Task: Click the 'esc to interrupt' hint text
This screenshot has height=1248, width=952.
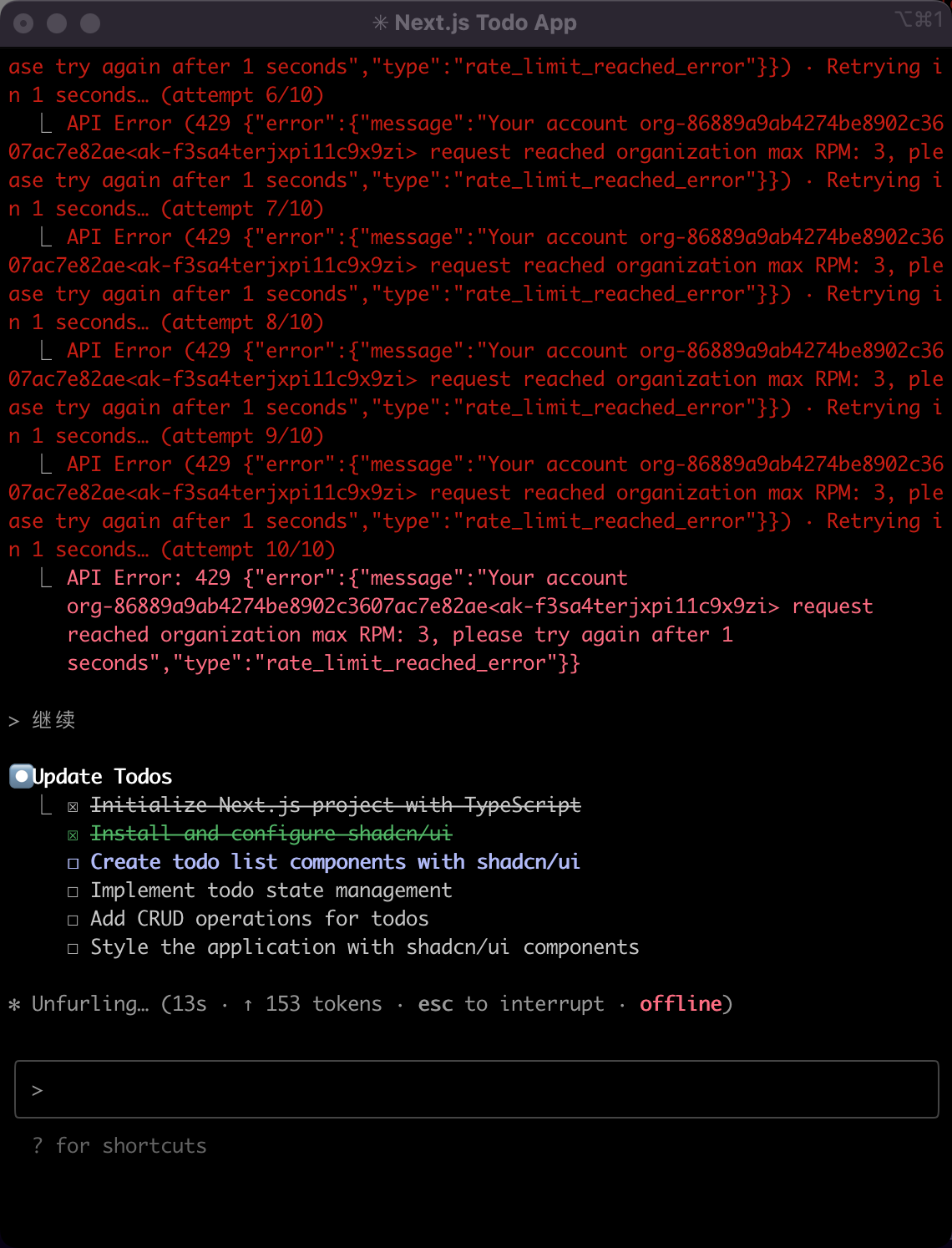Action: 510,1004
